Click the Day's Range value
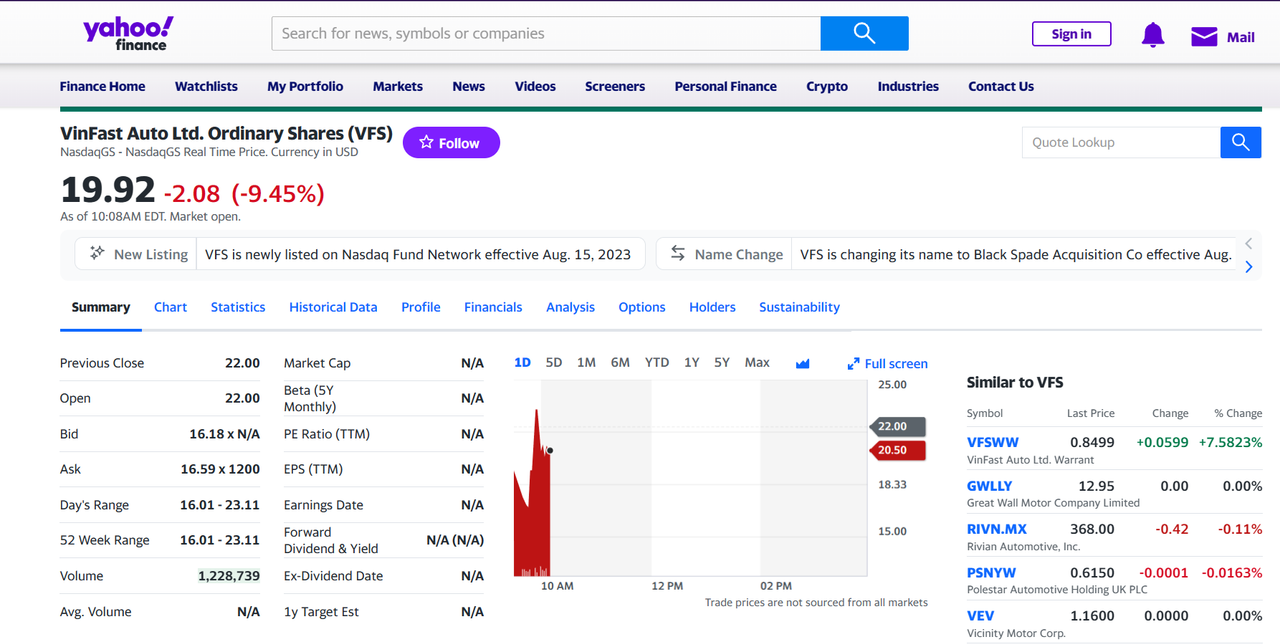1280x644 pixels. click(x=220, y=505)
